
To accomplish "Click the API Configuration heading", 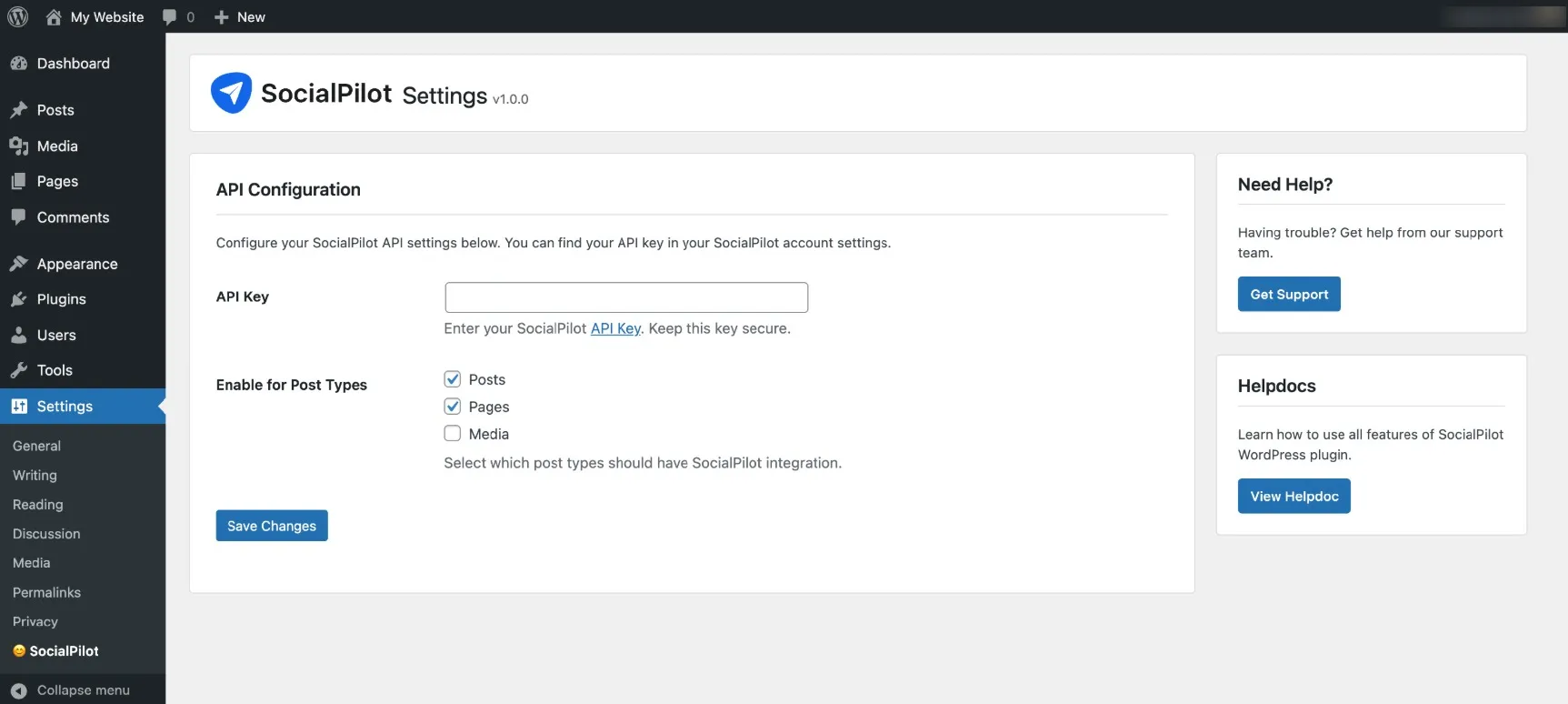I will [288, 189].
